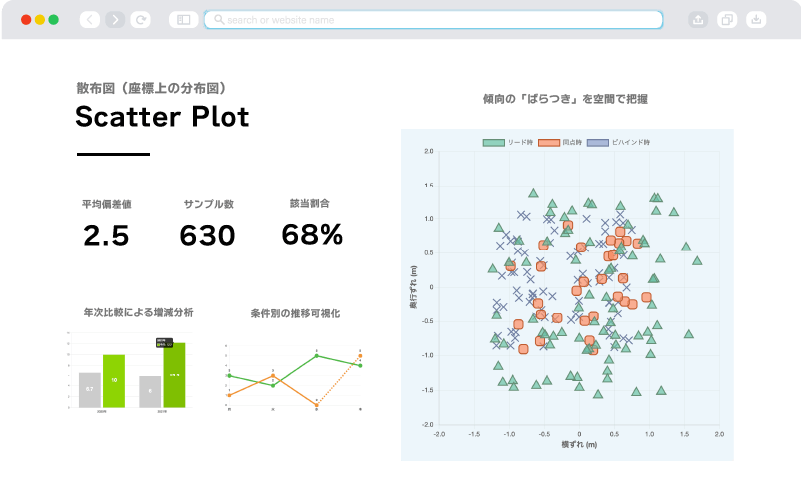
Task: Toggle the リード時 legend series
Action: click(x=521, y=143)
